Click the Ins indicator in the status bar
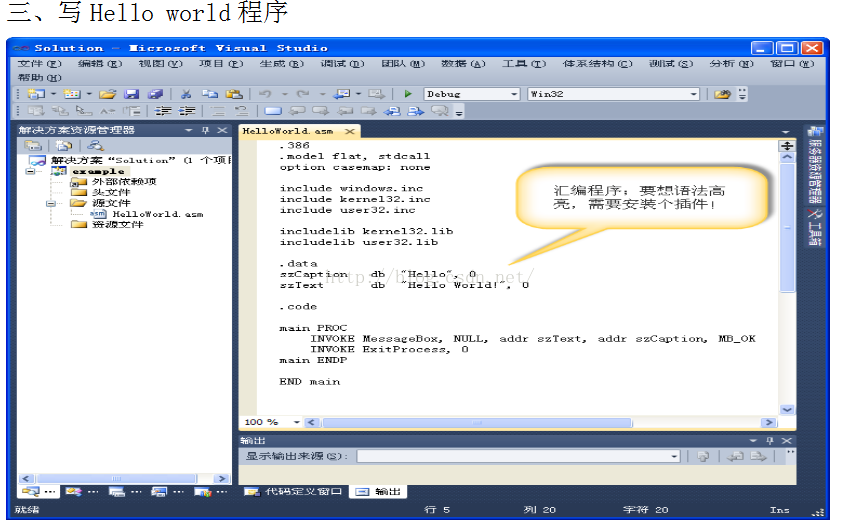 click(x=779, y=510)
